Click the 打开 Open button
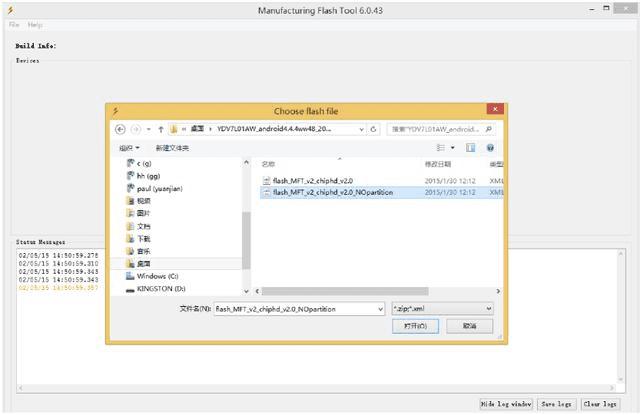Screen dimensions: 640x415 tap(416, 326)
